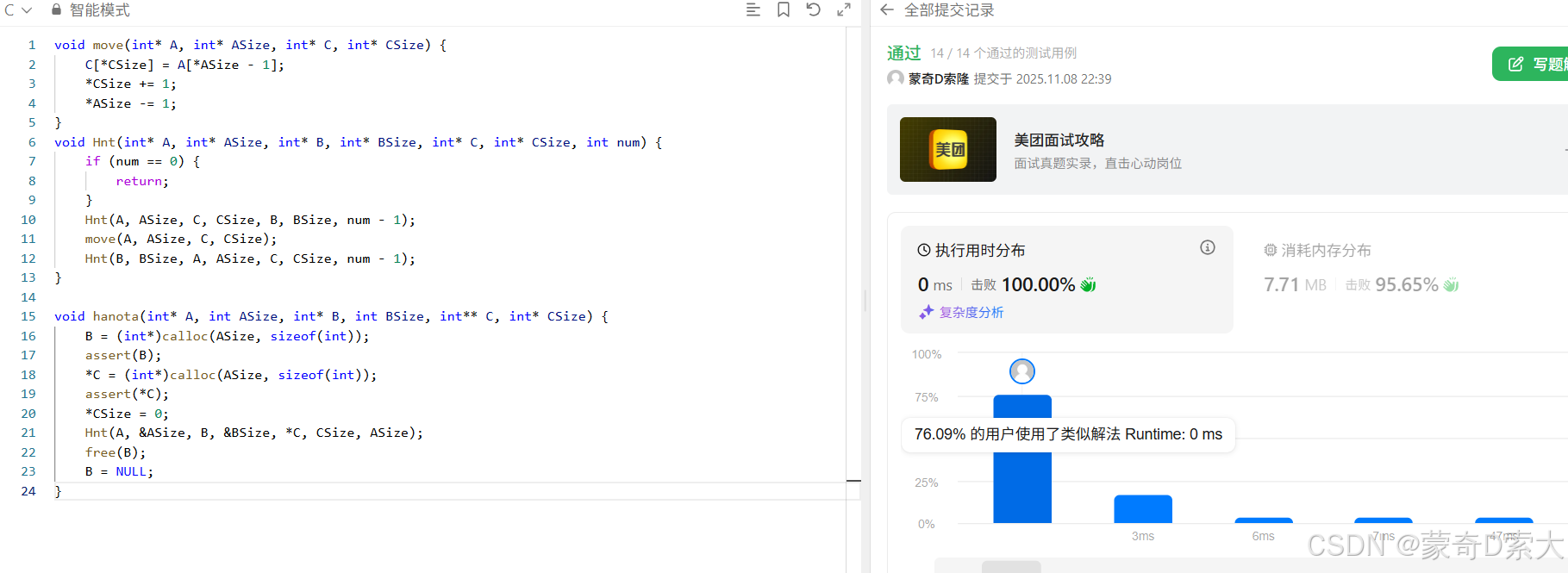Click the 7.71 MB memory value

click(1295, 284)
